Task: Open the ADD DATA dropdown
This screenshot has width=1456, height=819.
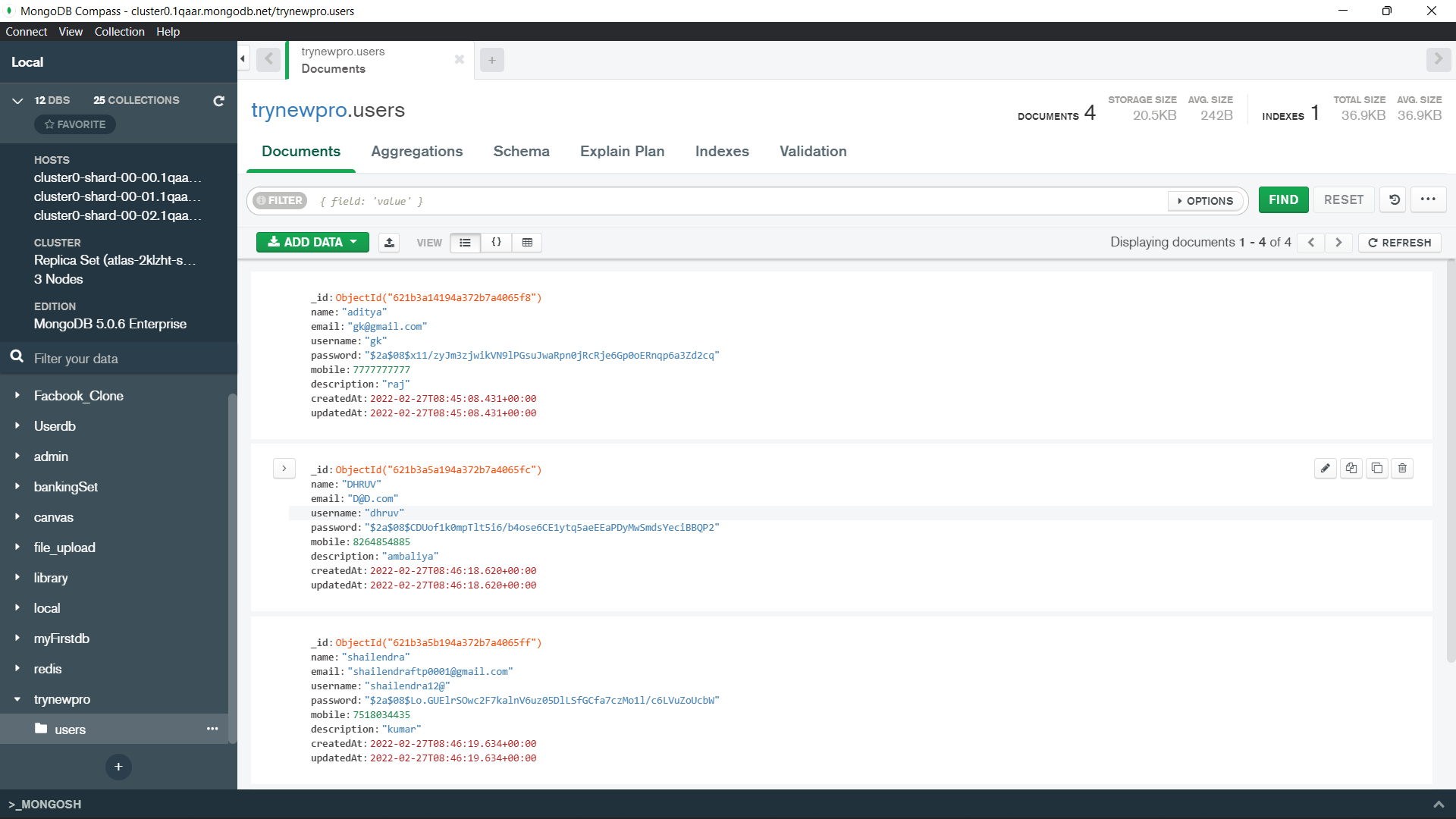Action: (x=312, y=242)
